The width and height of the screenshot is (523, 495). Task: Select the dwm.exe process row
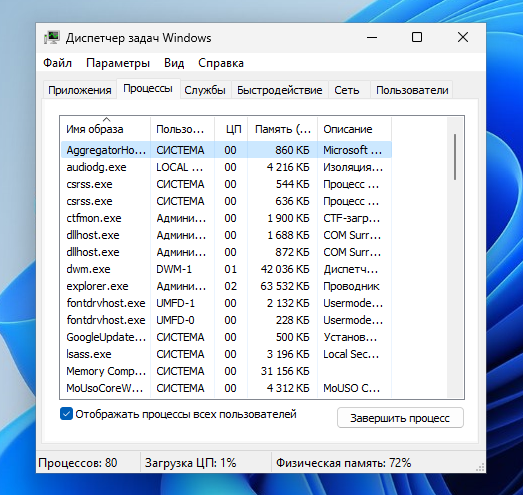[226, 269]
